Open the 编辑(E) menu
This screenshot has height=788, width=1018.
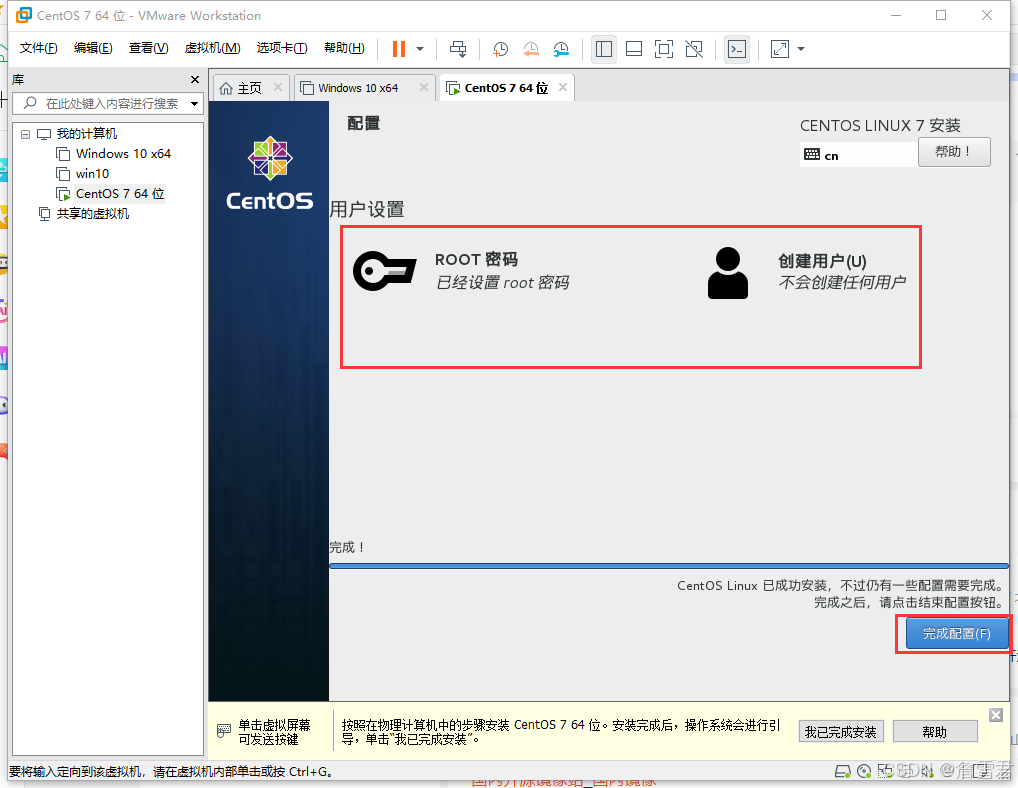point(93,48)
